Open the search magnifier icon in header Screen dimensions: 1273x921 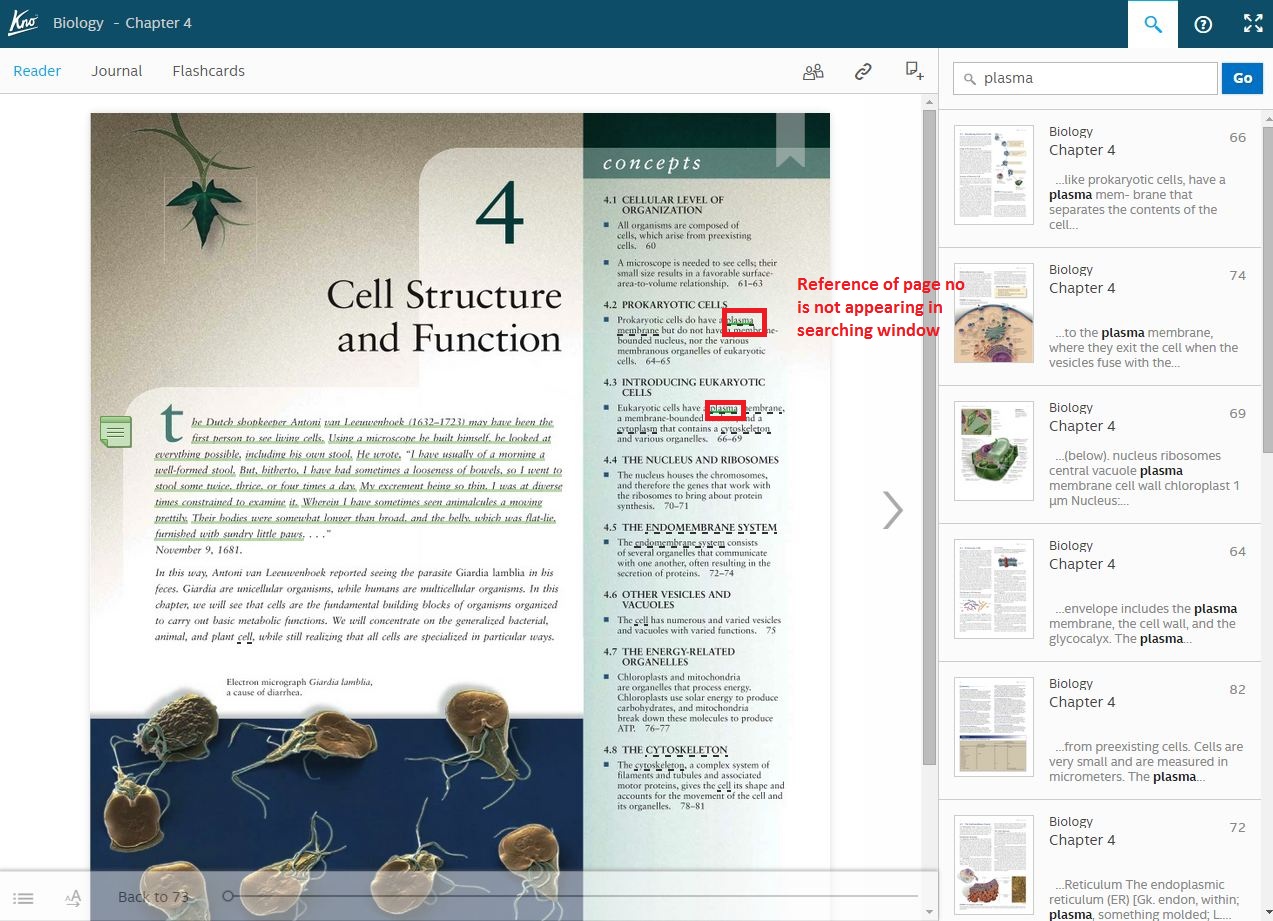tap(1153, 24)
